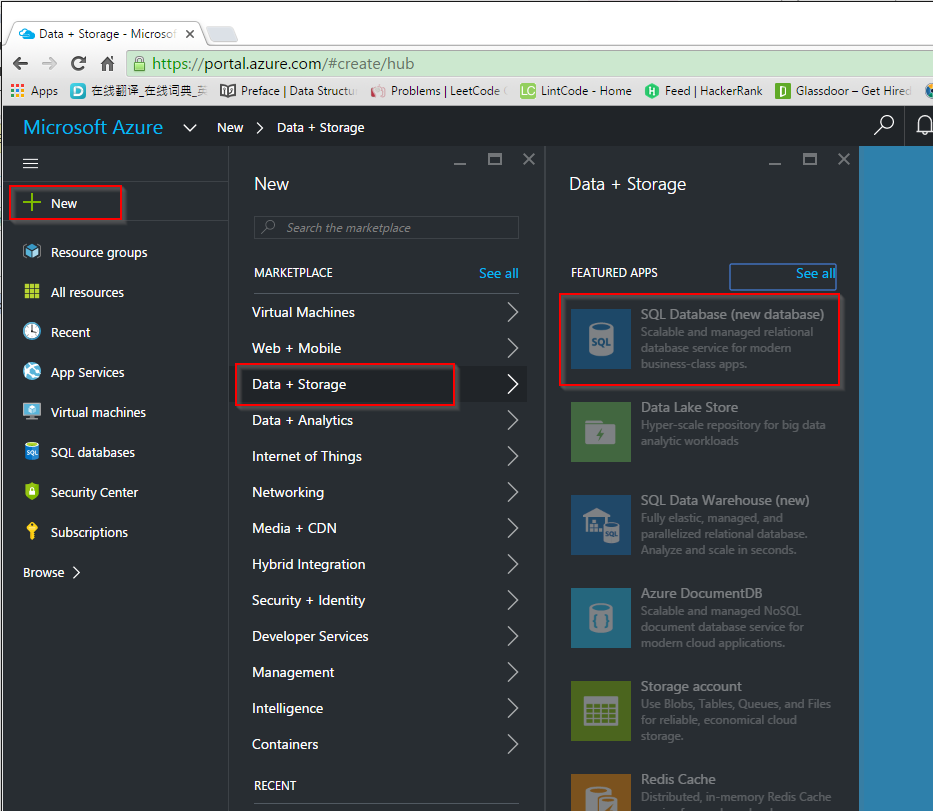Image resolution: width=933 pixels, height=811 pixels.
Task: Expand Data + Storage chevron
Action: click(512, 384)
